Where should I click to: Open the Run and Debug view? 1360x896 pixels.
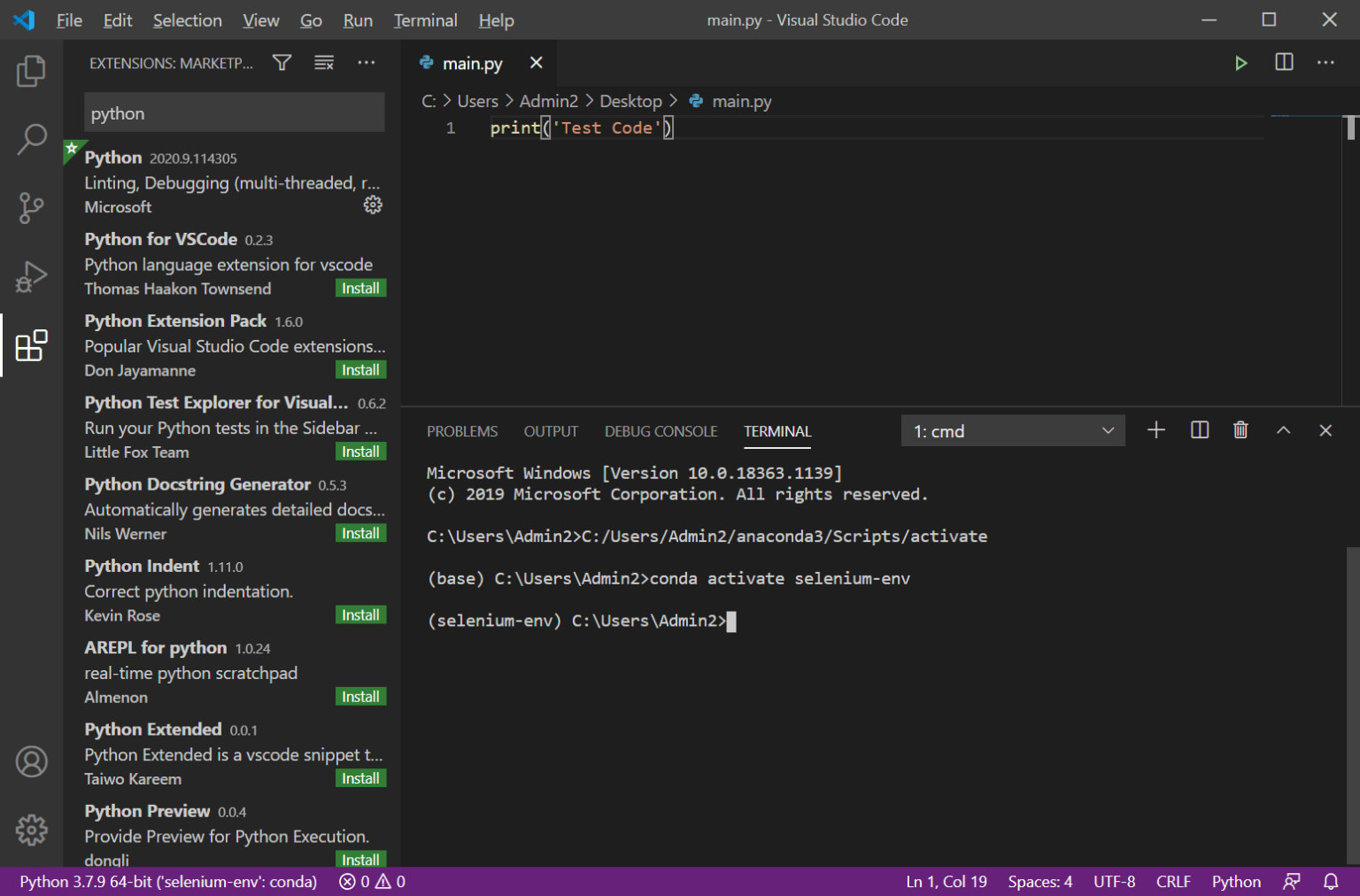pos(31,276)
